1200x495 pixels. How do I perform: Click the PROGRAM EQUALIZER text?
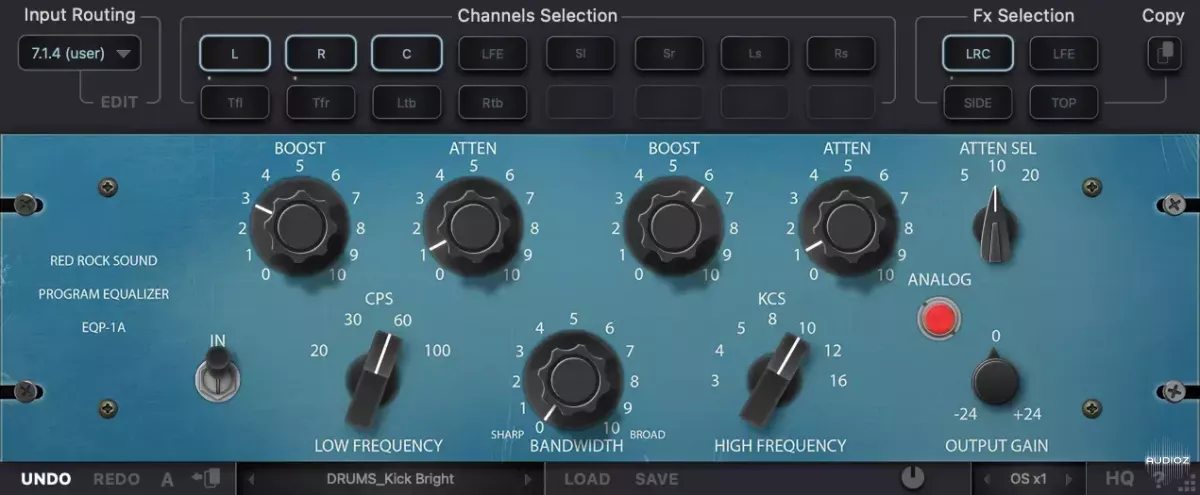pyautogui.click(x=104, y=294)
